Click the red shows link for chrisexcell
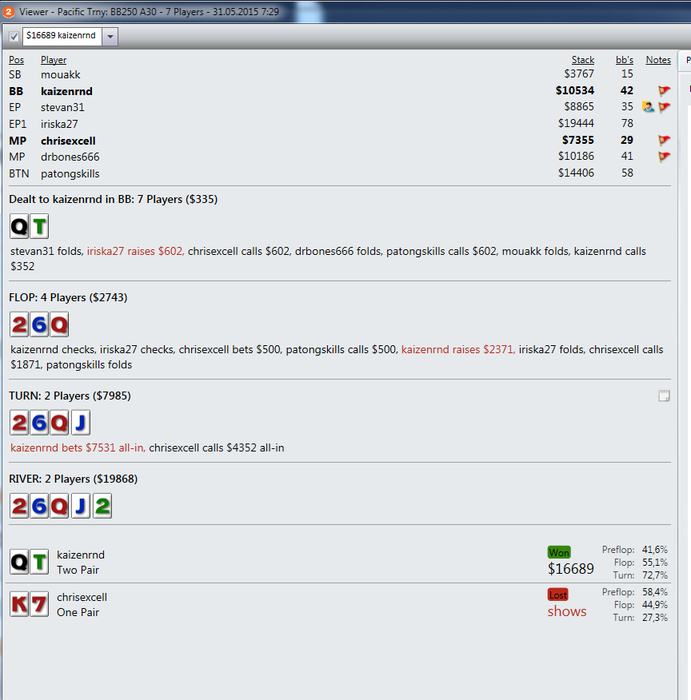 [567, 611]
